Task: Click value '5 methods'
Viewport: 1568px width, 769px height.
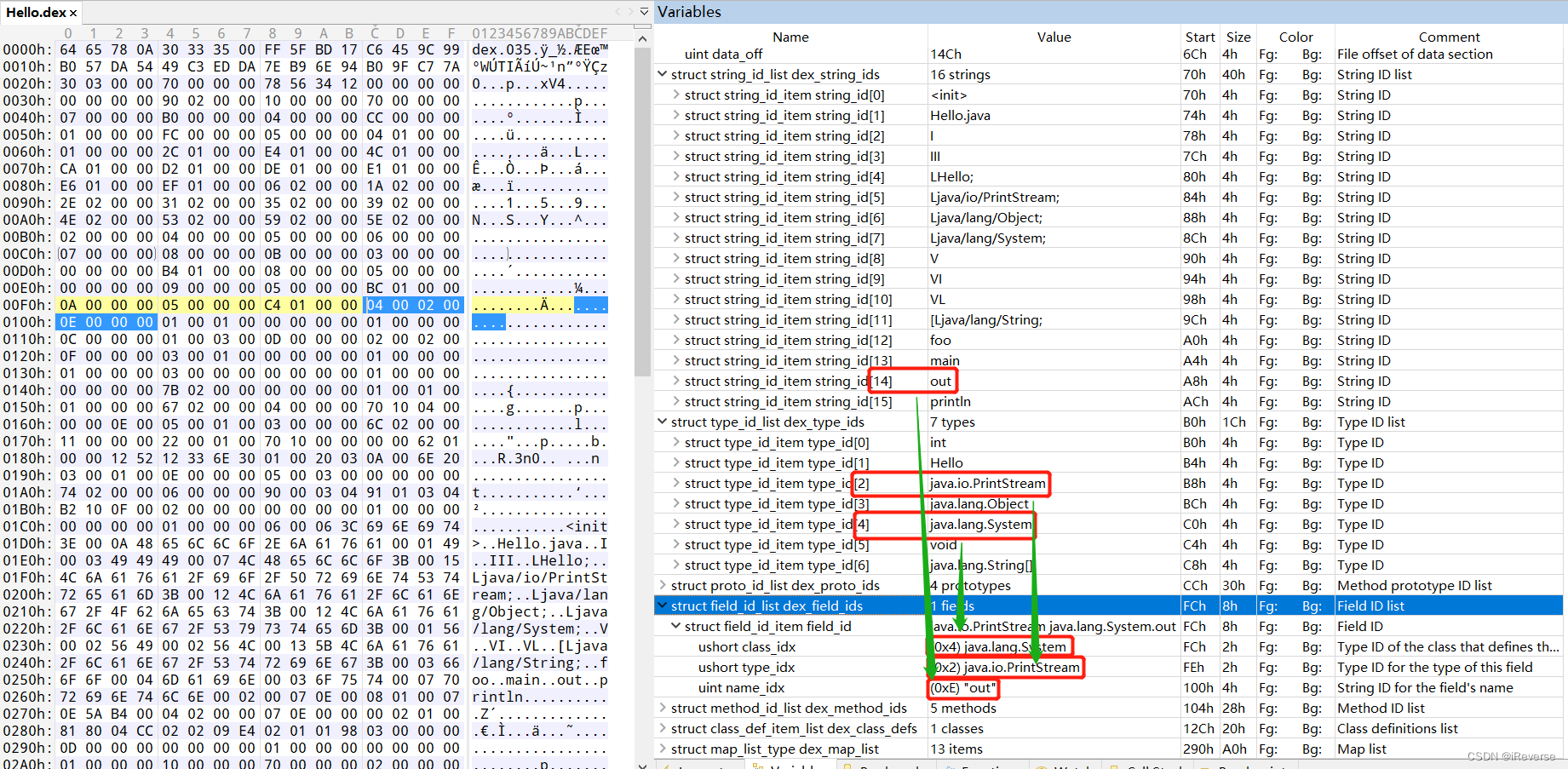Action: coord(962,708)
